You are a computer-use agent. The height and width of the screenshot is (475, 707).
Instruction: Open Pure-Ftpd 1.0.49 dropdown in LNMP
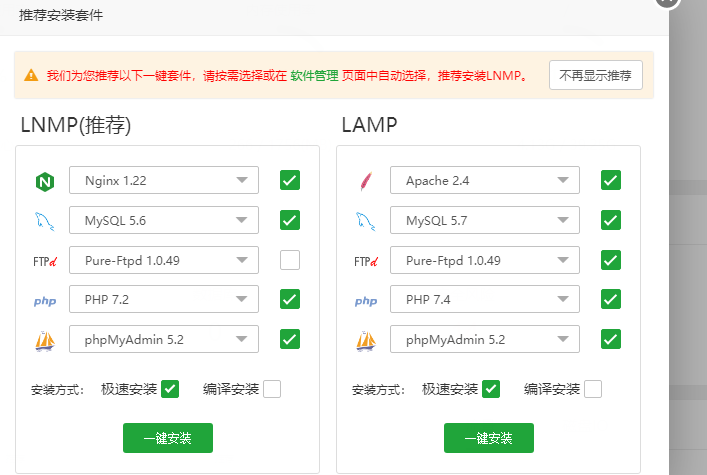click(164, 260)
